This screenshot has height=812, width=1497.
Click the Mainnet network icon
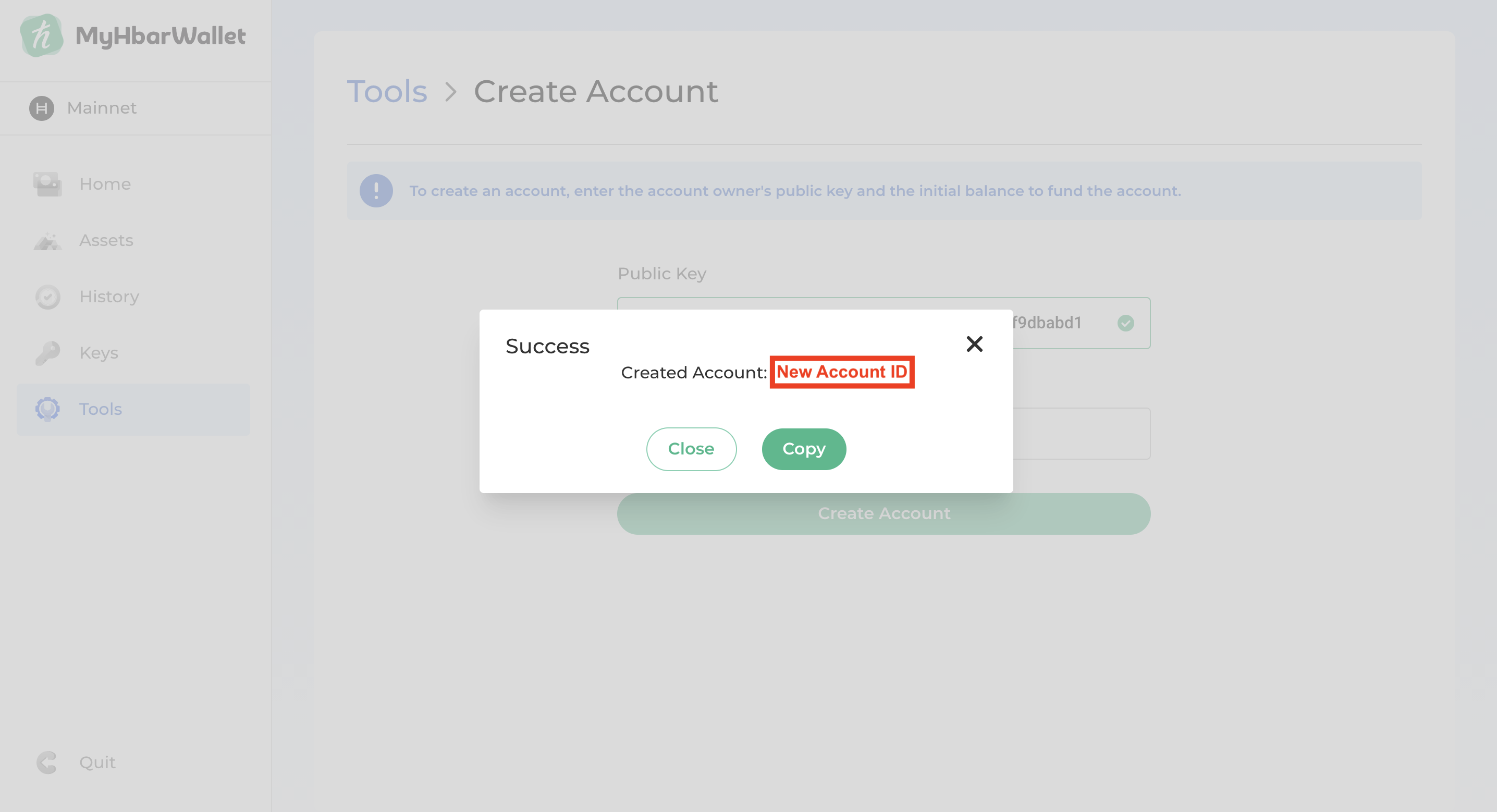point(41,108)
